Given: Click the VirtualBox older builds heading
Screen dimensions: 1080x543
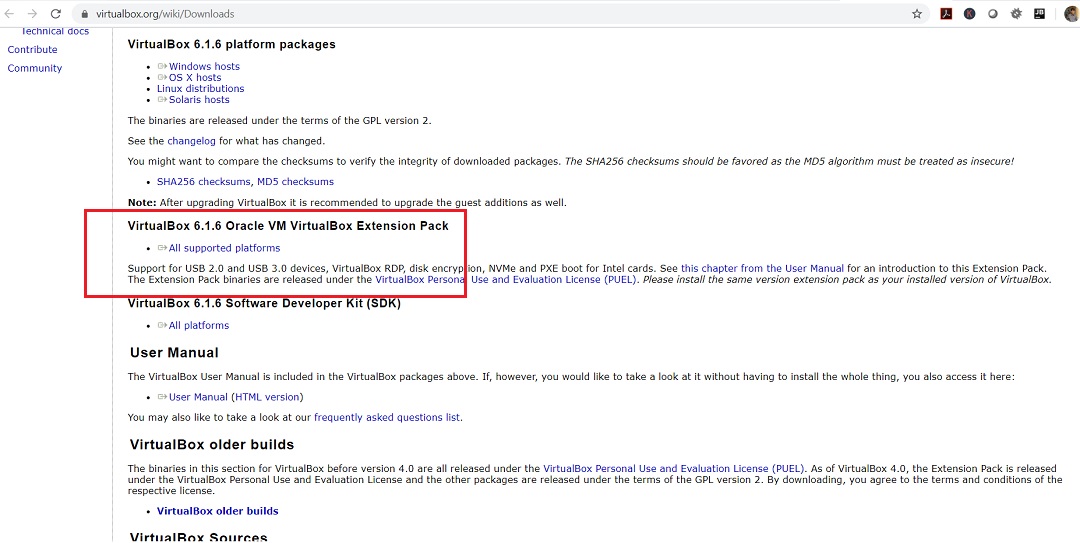Looking at the screenshot, I should coord(212,444).
